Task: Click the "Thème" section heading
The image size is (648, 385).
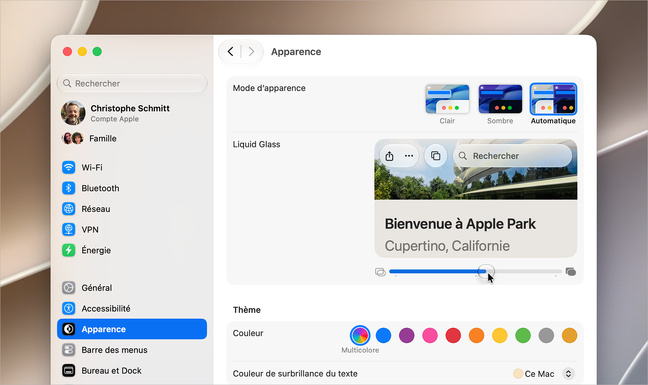Action: (x=247, y=310)
